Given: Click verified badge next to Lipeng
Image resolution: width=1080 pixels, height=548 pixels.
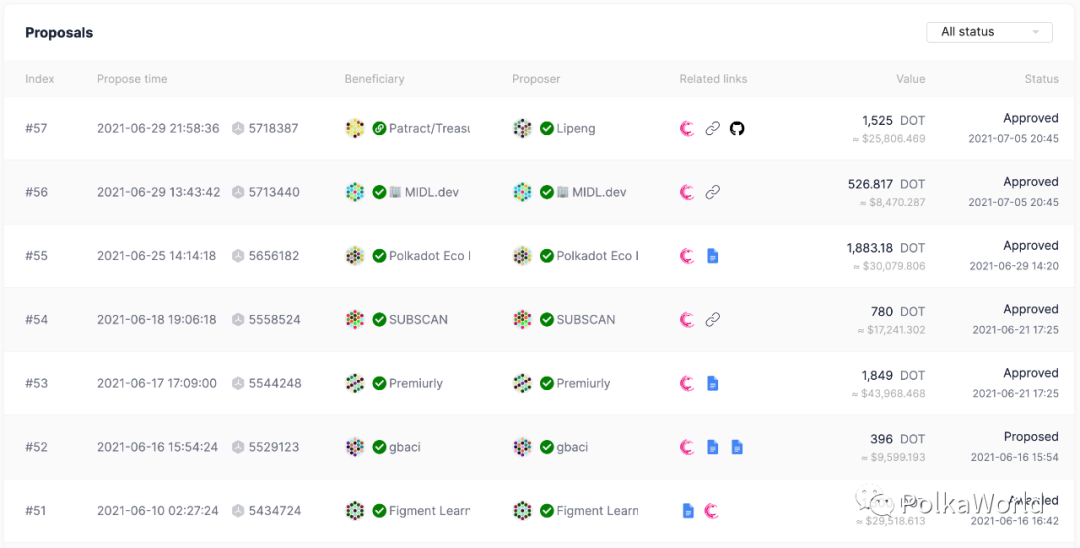Looking at the screenshot, I should coord(547,128).
